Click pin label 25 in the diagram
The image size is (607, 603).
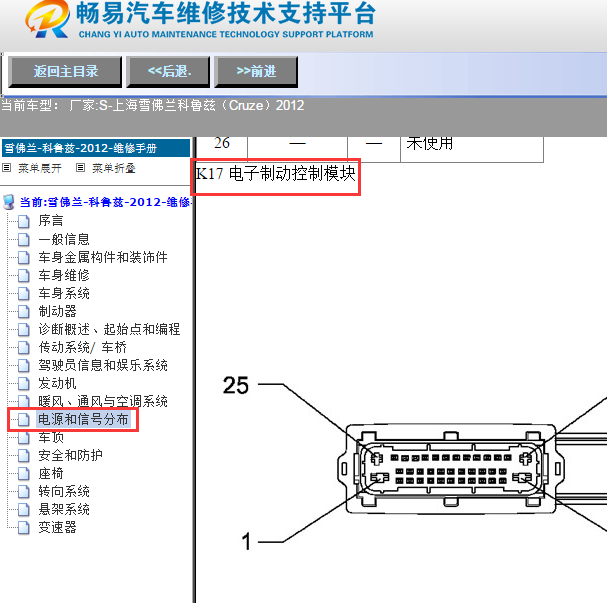click(x=235, y=385)
